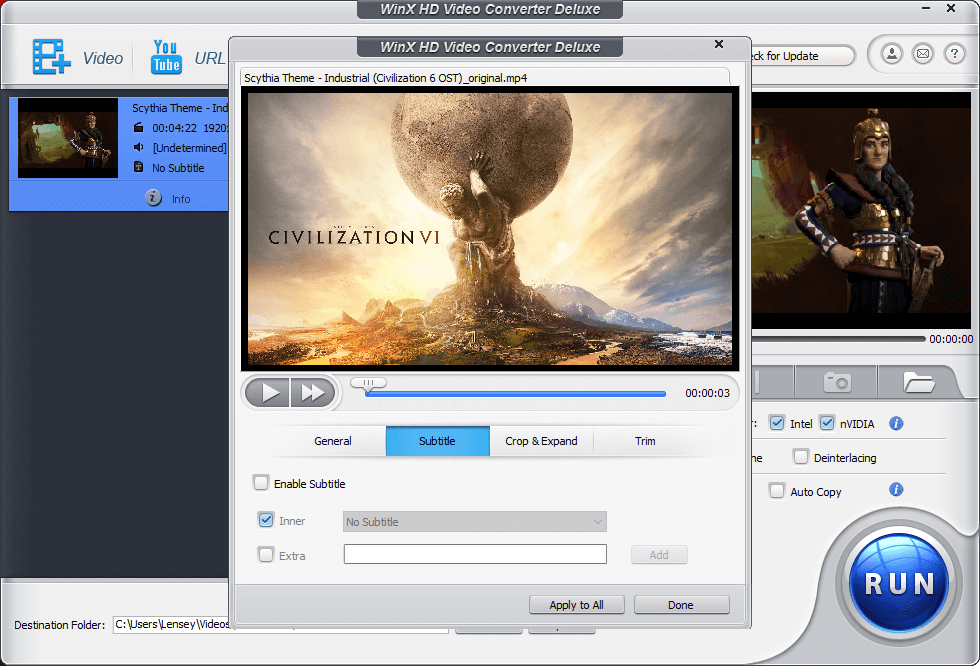Click the Add subtitle button
This screenshot has height=666, width=980.
point(659,555)
